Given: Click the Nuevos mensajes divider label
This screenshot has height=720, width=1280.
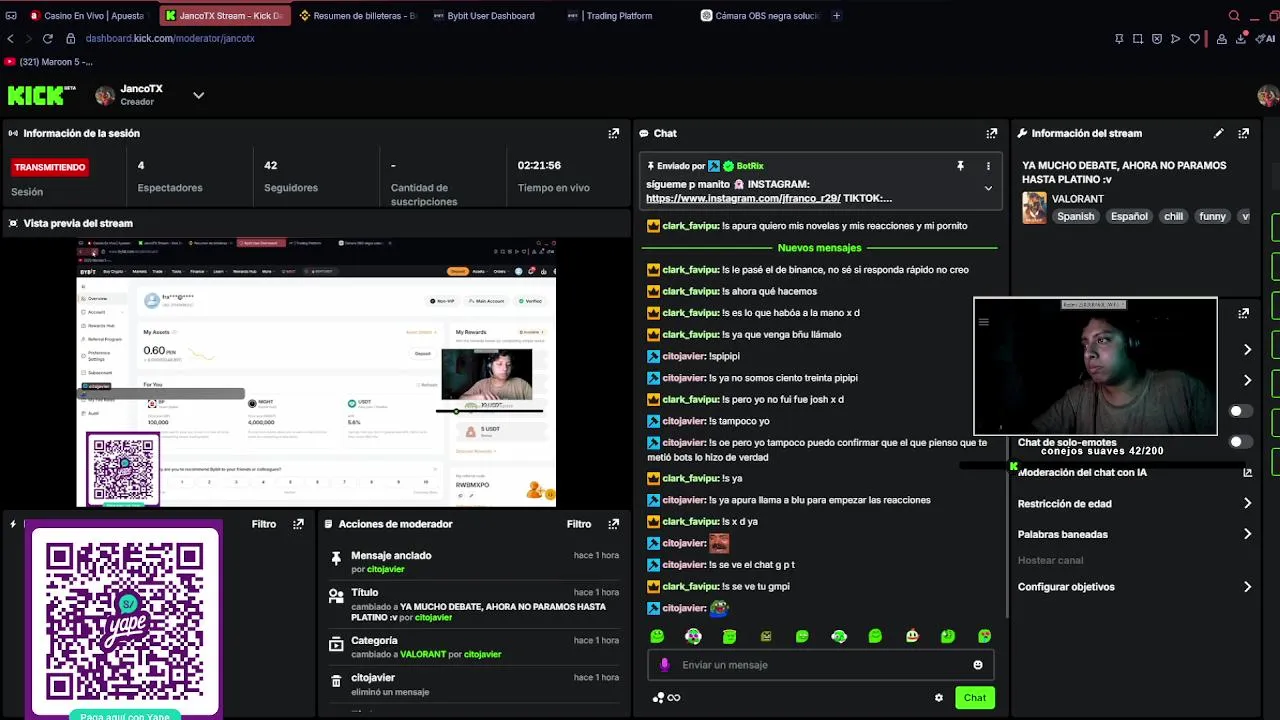Looking at the screenshot, I should pos(819,248).
